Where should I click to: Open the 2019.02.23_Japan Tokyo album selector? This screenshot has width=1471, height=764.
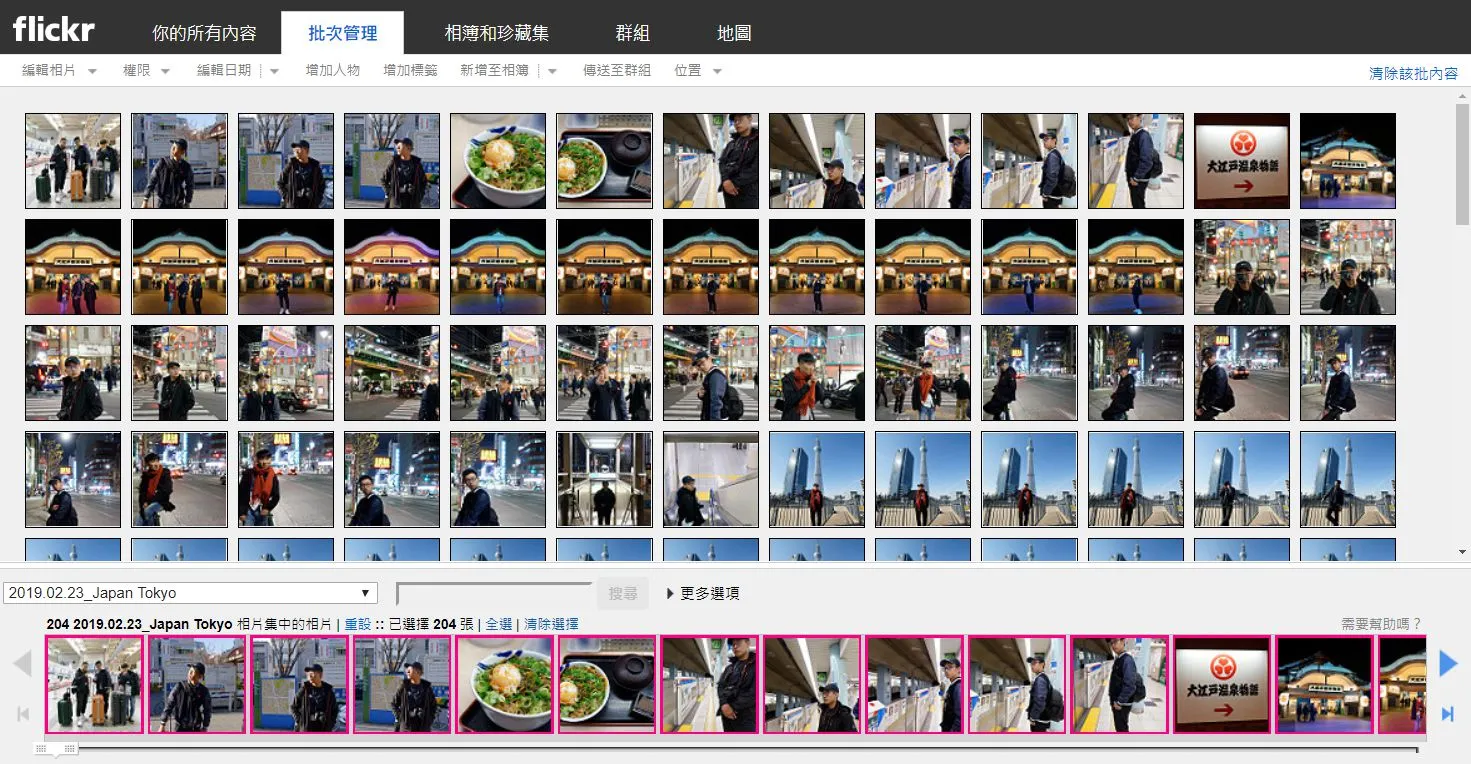tap(191, 593)
